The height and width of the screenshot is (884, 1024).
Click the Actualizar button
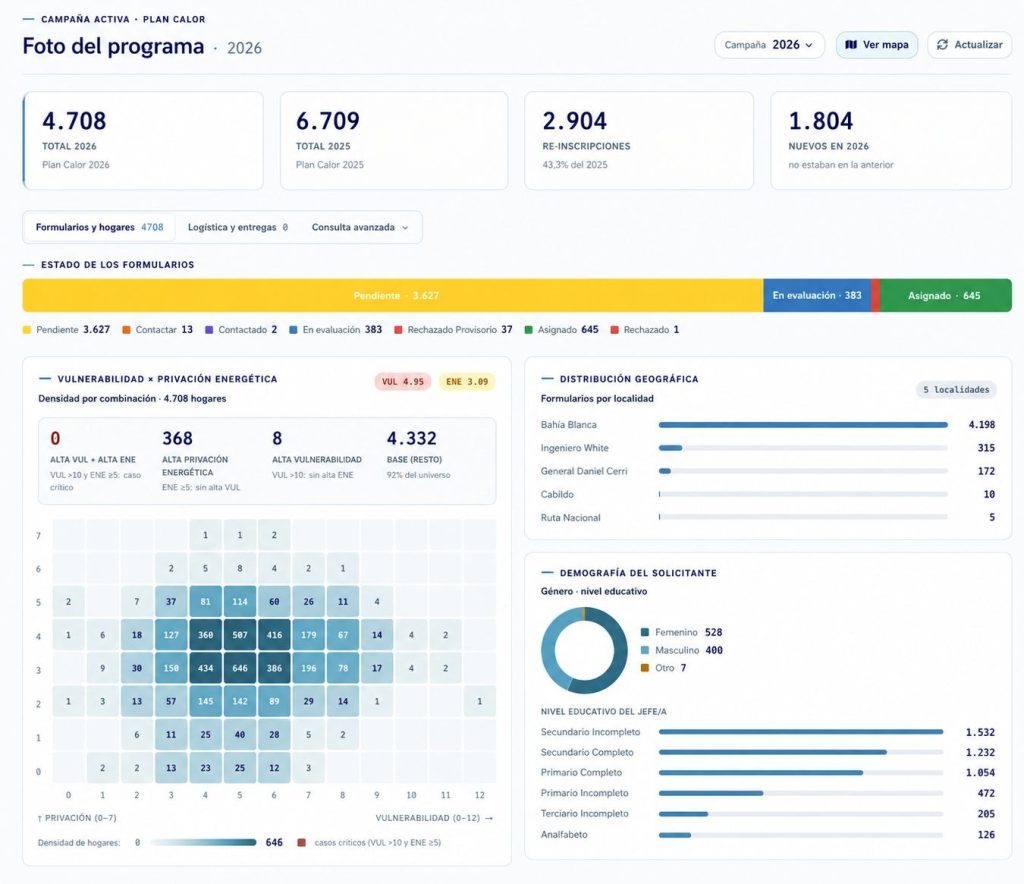coord(970,44)
